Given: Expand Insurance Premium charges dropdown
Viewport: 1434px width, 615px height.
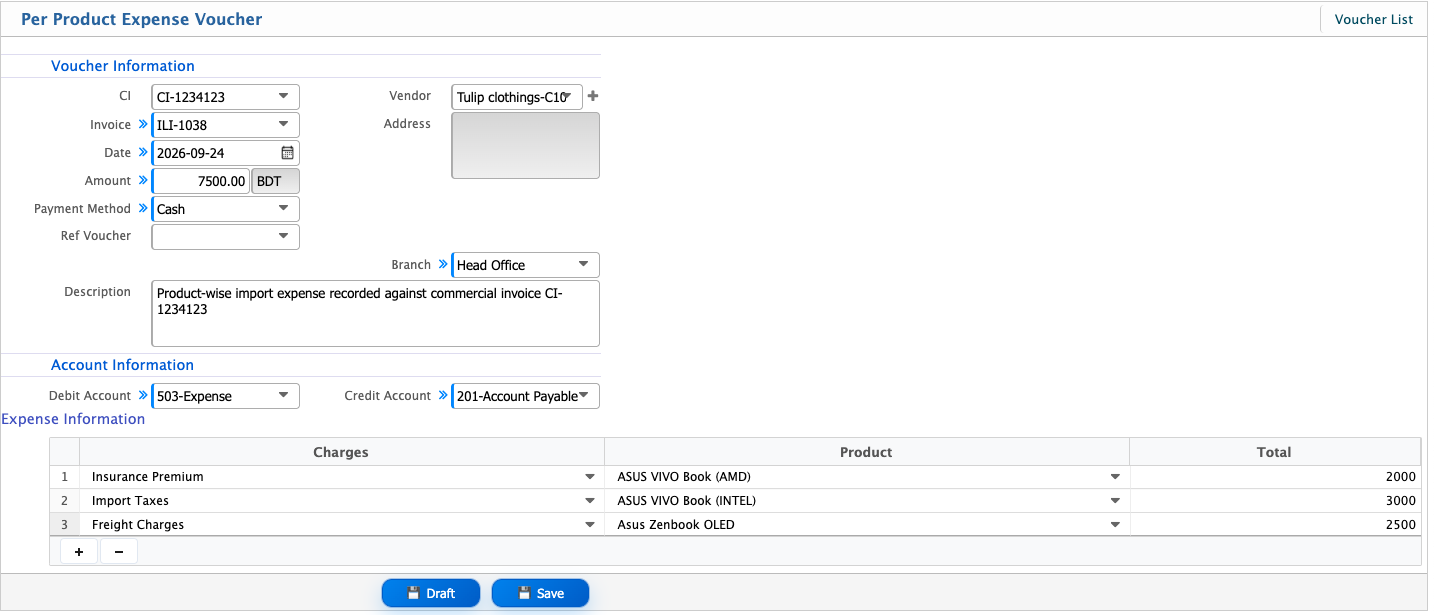Looking at the screenshot, I should click(x=590, y=477).
